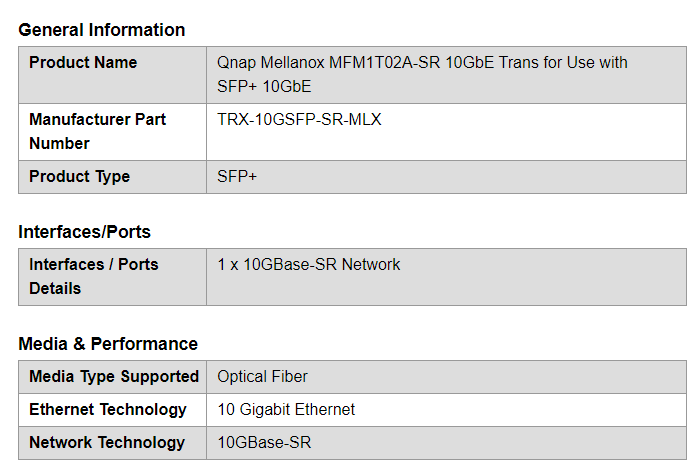Click the Interfaces / Ports Details label
This screenshot has width=698, height=472.
click(x=93, y=276)
